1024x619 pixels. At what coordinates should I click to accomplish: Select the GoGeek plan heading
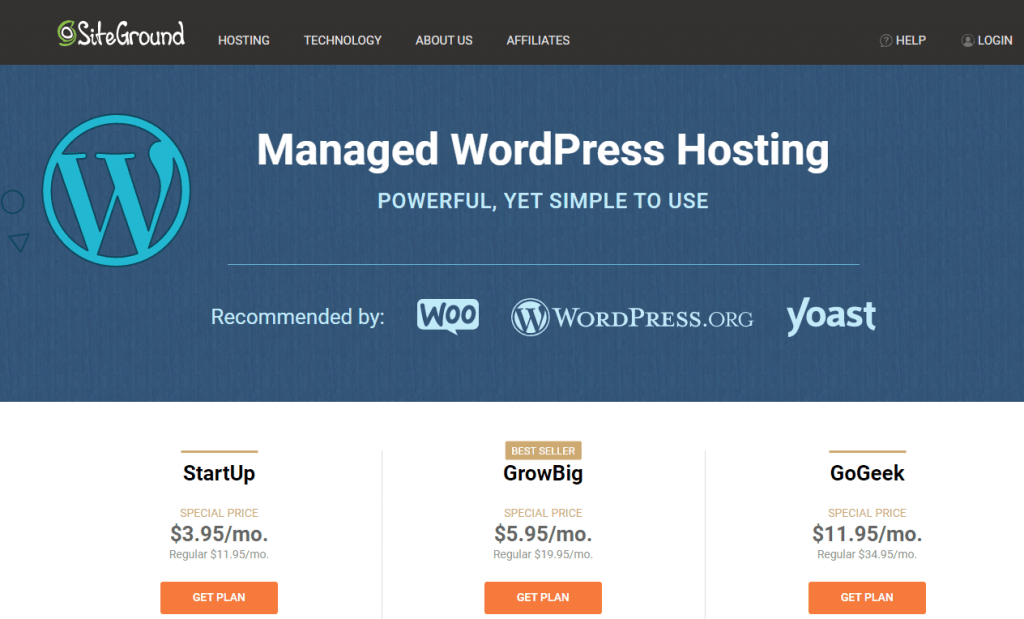click(x=867, y=473)
